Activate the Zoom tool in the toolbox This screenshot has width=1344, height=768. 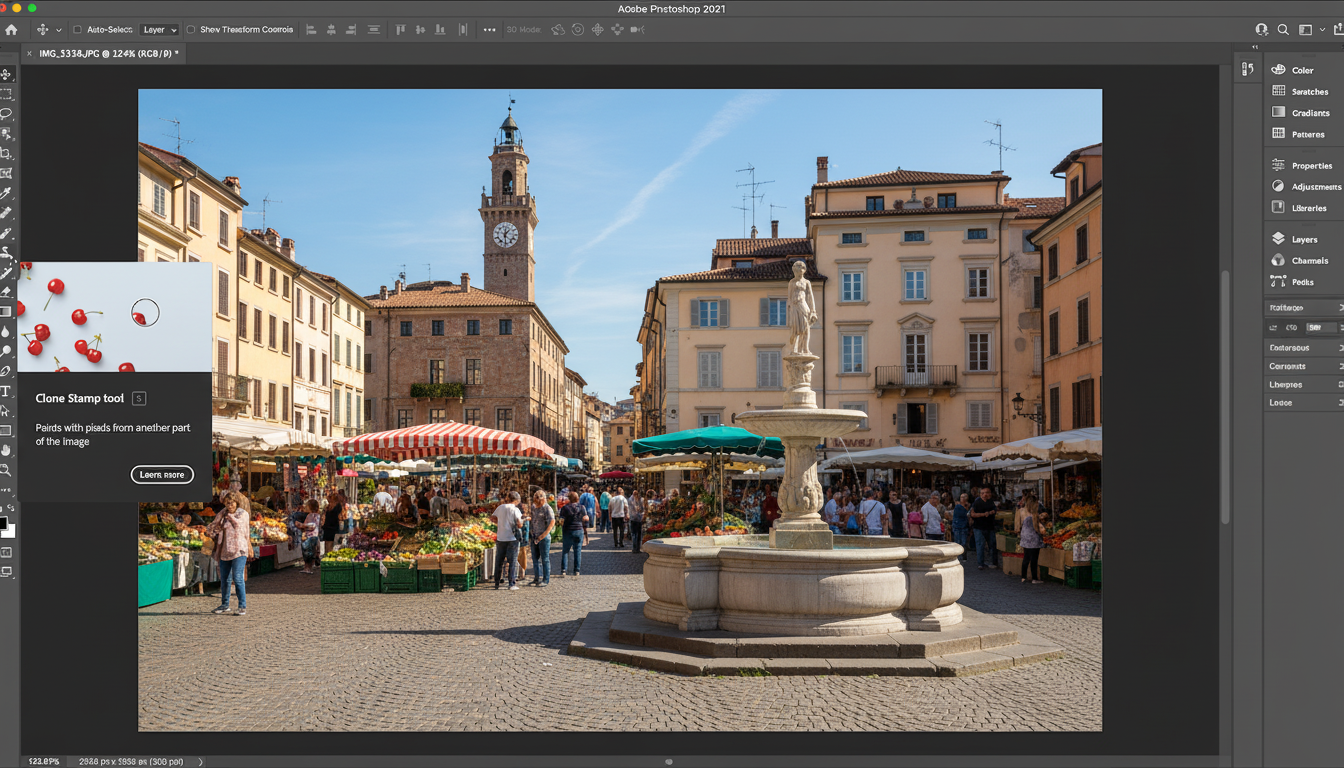point(6,470)
